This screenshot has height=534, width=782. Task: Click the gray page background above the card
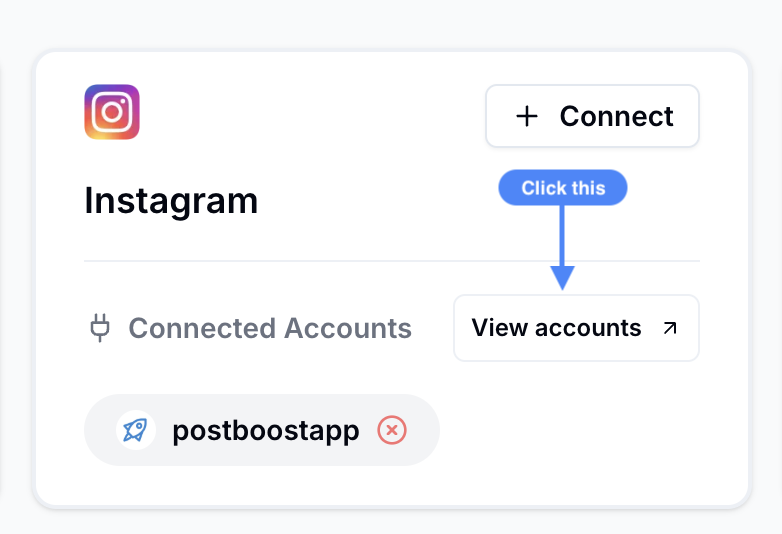point(391,22)
